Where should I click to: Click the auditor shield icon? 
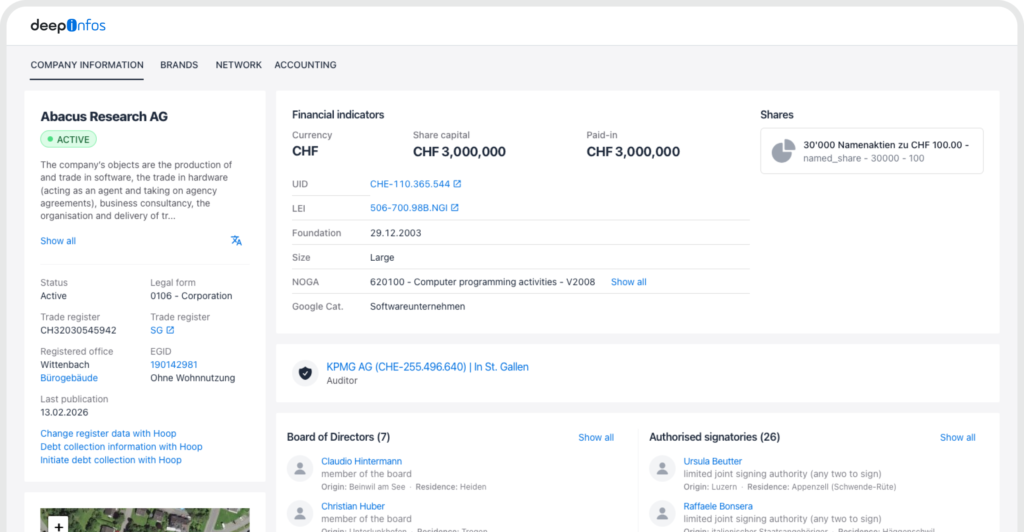(x=305, y=373)
